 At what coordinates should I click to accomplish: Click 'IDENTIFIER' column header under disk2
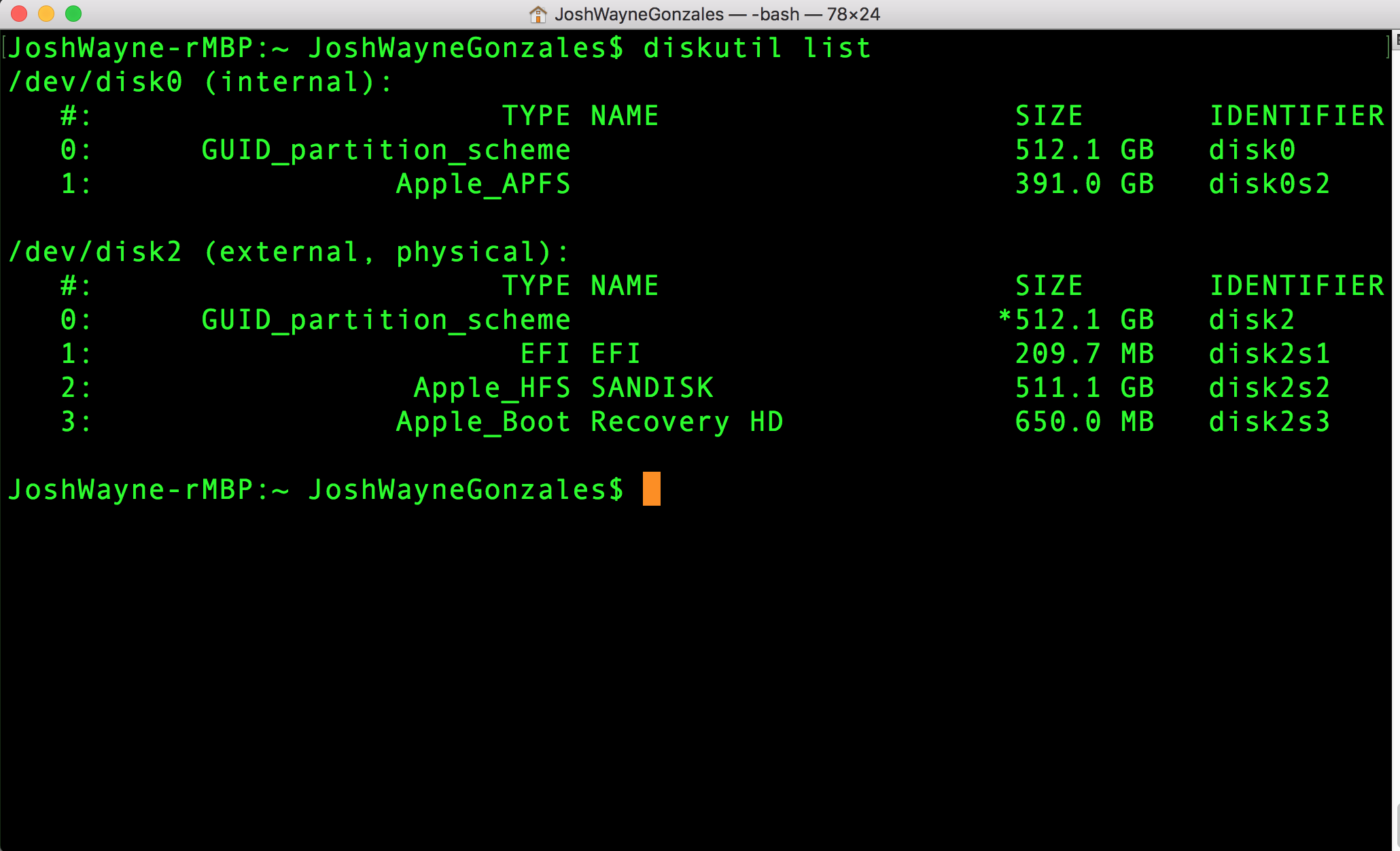[1297, 286]
